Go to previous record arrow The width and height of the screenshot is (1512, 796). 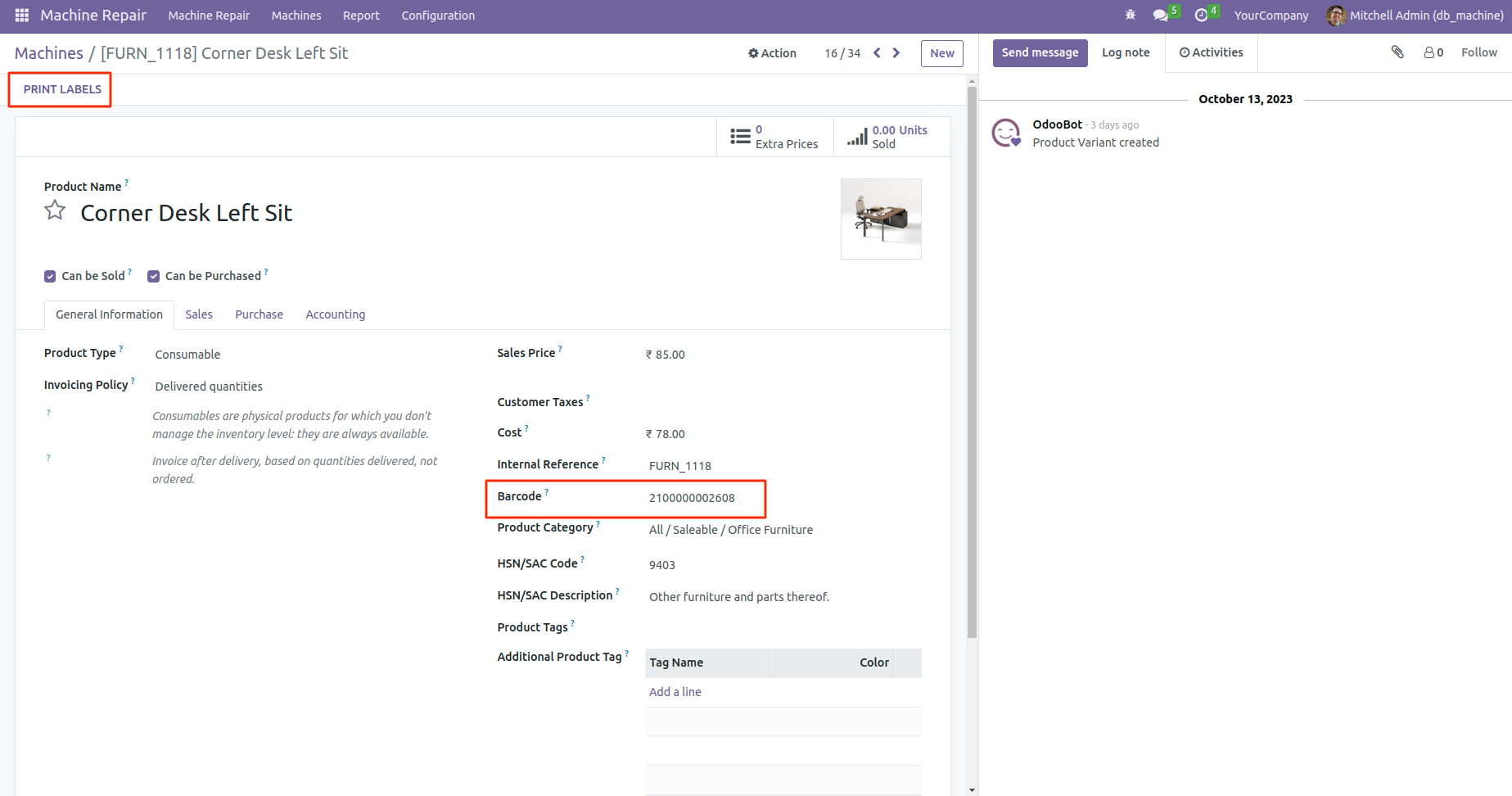pyautogui.click(x=877, y=53)
